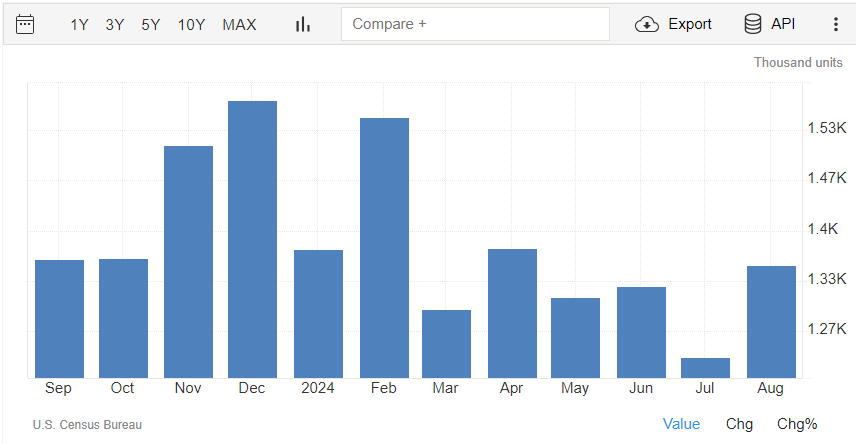The width and height of the screenshot is (856, 444).
Task: Click the Export button label
Action: tap(689, 24)
